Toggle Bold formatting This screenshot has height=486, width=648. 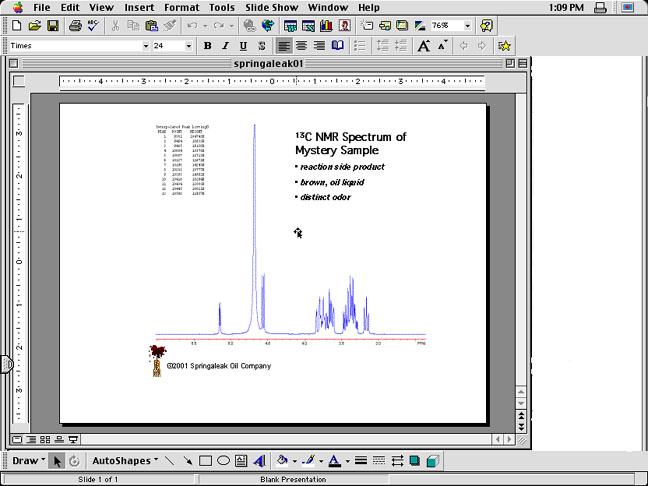[x=208, y=46]
